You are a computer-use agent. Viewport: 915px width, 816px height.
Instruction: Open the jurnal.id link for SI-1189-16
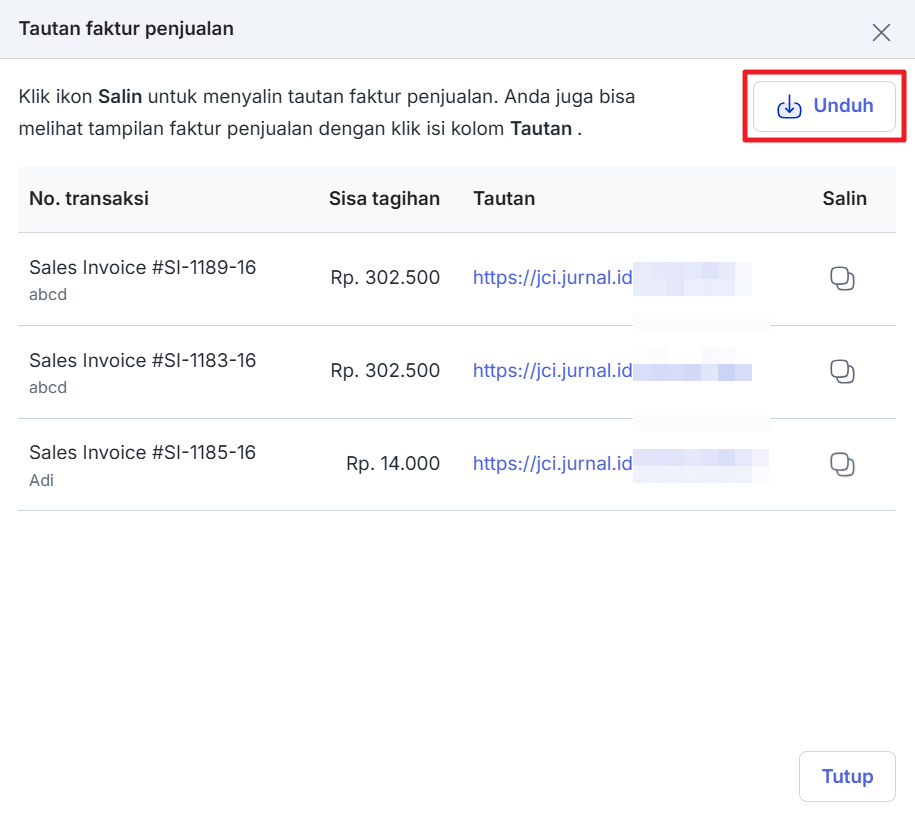552,278
